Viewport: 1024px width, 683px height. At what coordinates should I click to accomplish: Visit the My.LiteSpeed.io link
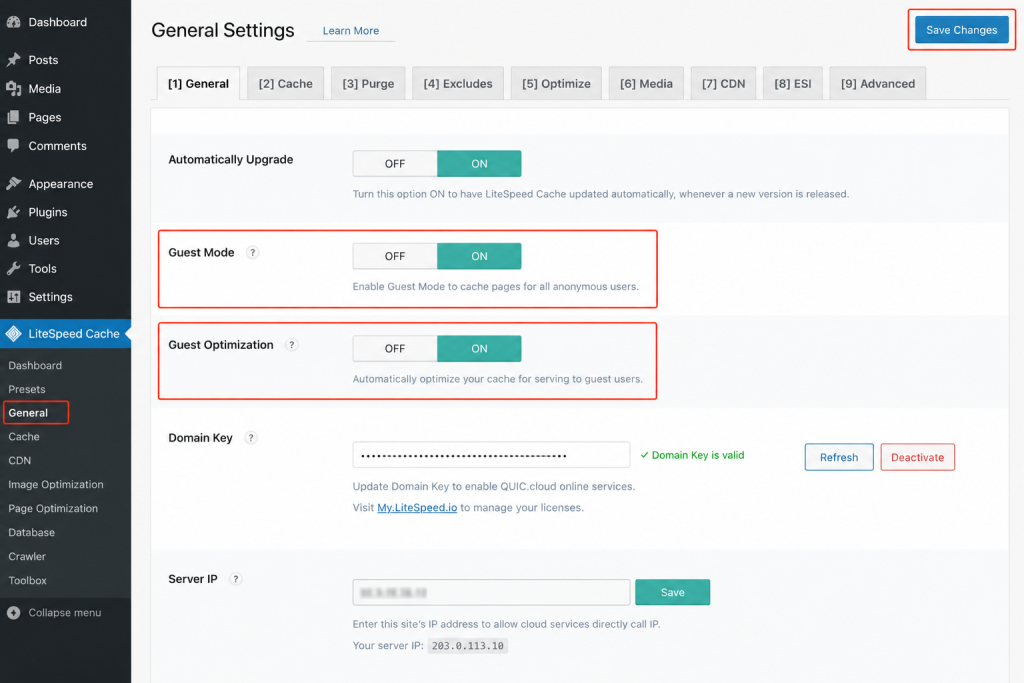tap(417, 507)
